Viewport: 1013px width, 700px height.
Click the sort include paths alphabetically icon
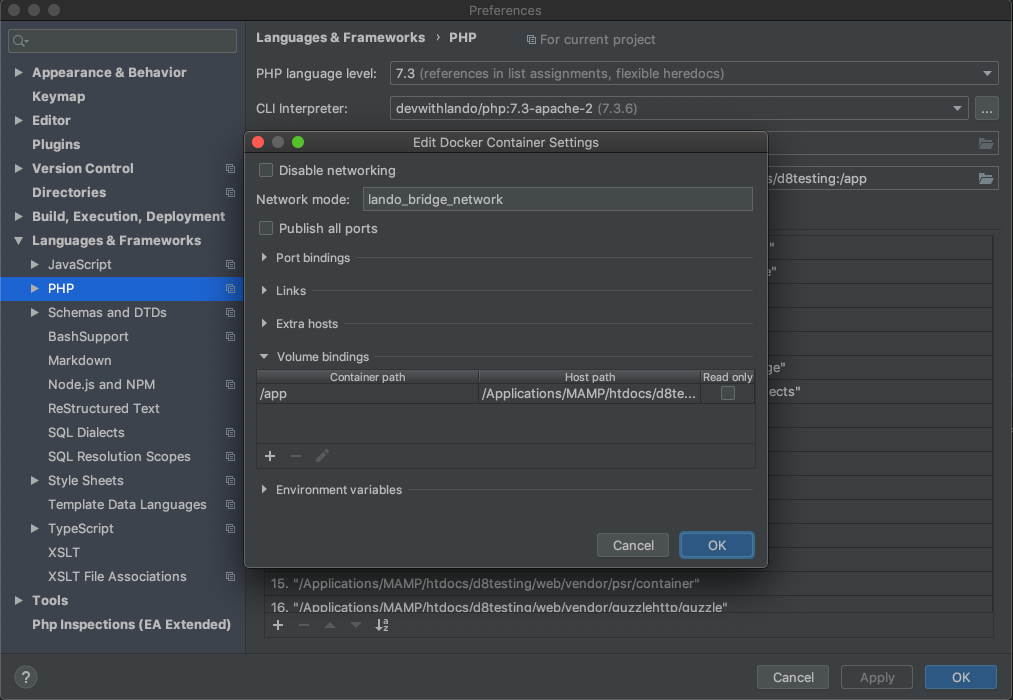point(382,625)
